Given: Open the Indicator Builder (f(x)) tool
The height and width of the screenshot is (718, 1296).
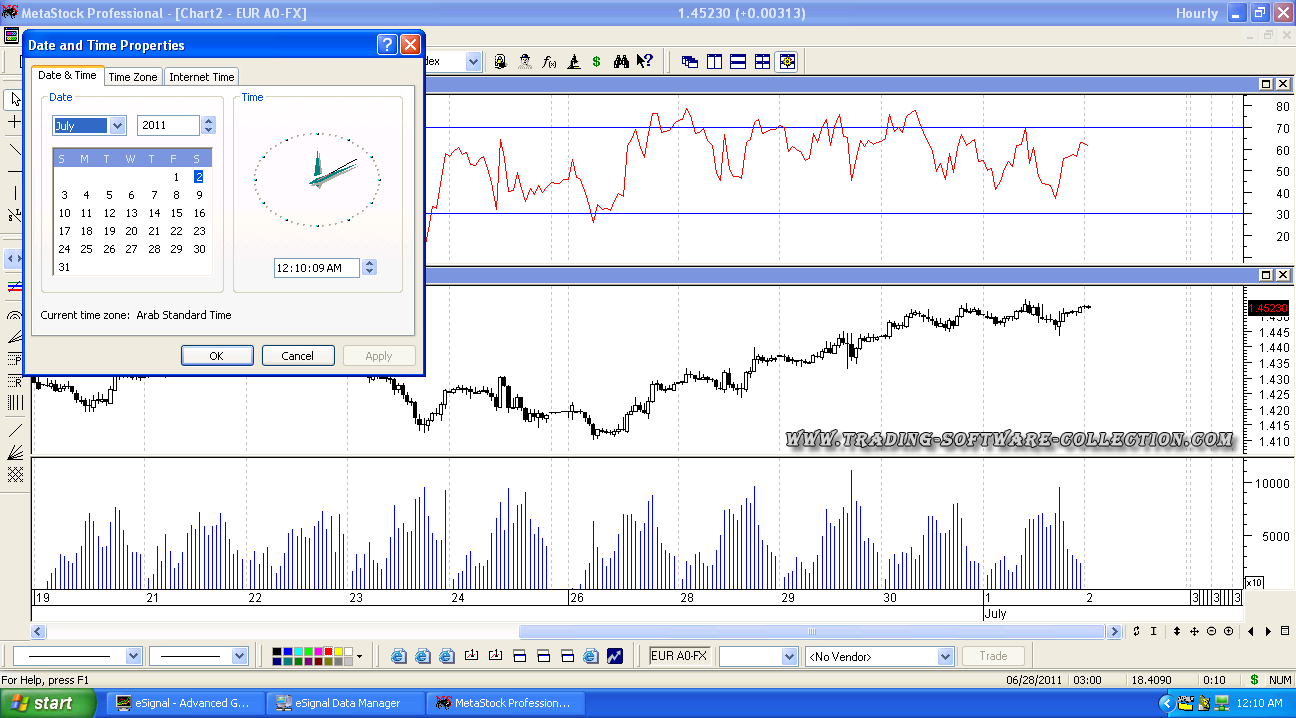Looking at the screenshot, I should click(x=549, y=62).
